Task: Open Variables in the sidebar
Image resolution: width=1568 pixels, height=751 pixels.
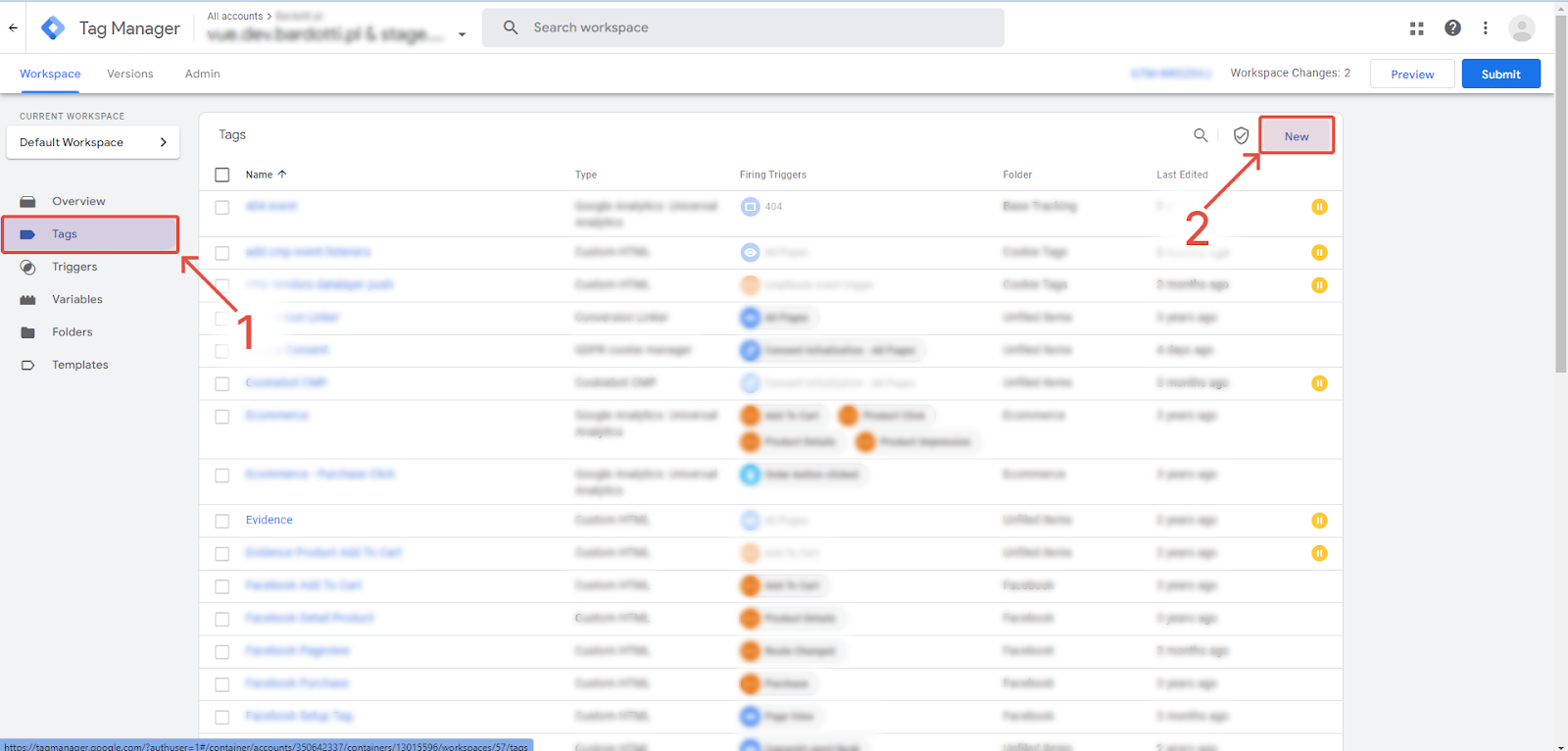Action: 77,299
